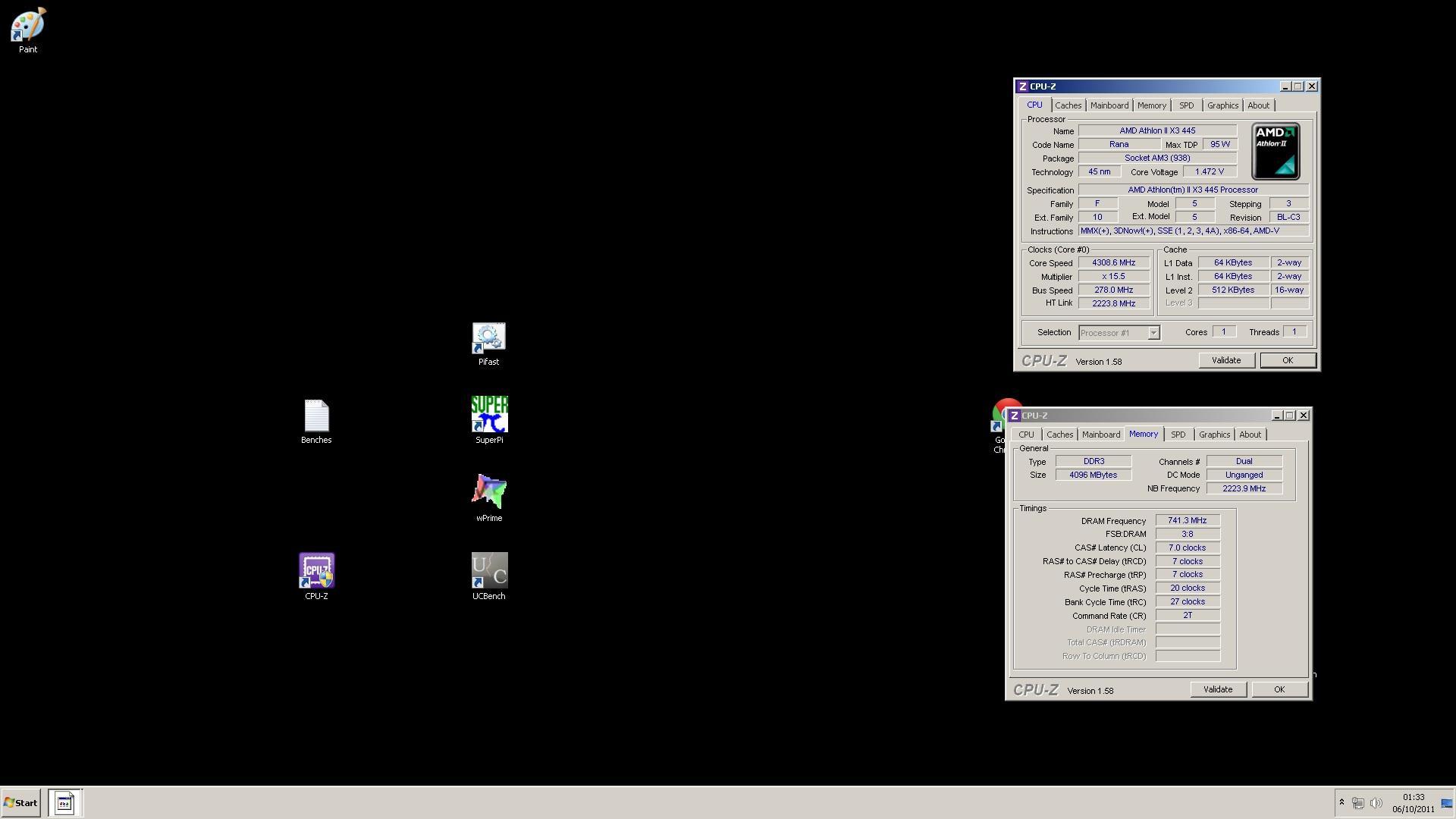Screen dimensions: 1456x819
Task: Switch to SPD tab in upper CPU-Z window
Action: click(1186, 105)
